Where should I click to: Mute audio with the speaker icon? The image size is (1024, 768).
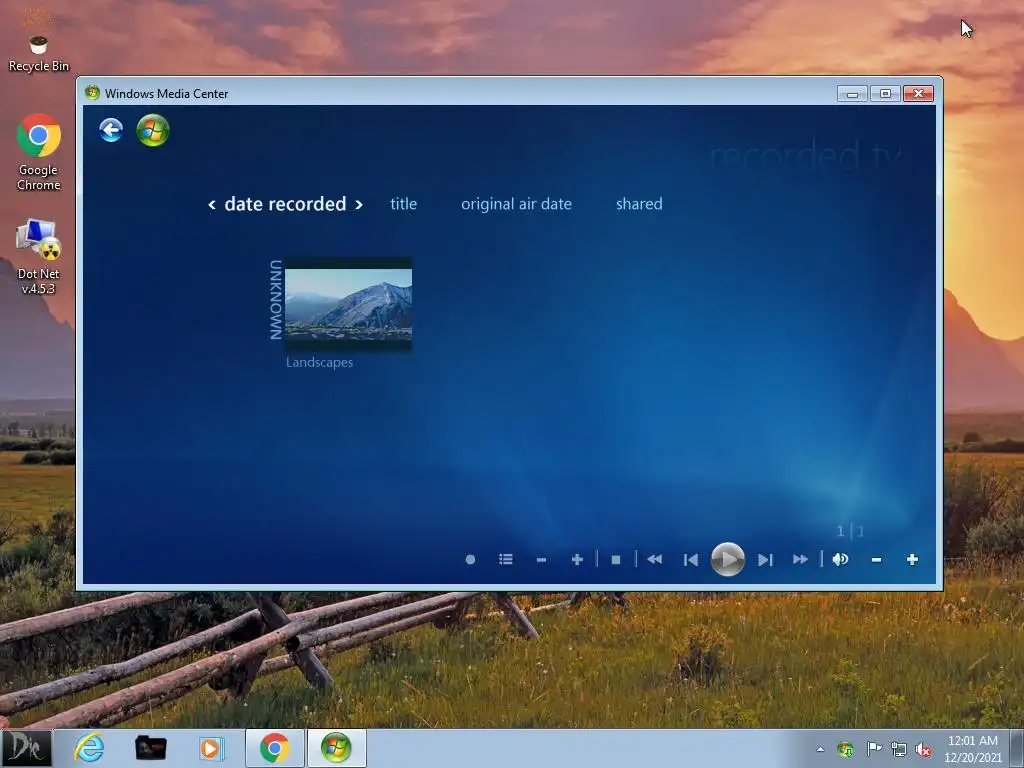click(x=840, y=560)
